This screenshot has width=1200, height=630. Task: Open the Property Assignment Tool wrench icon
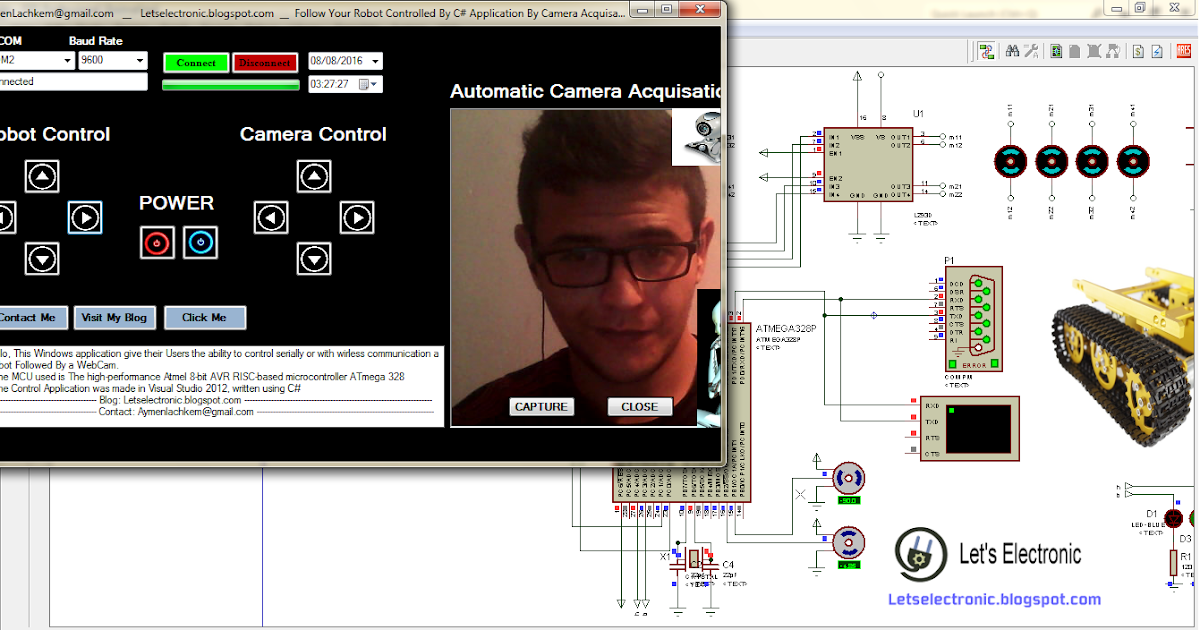pos(1030,52)
